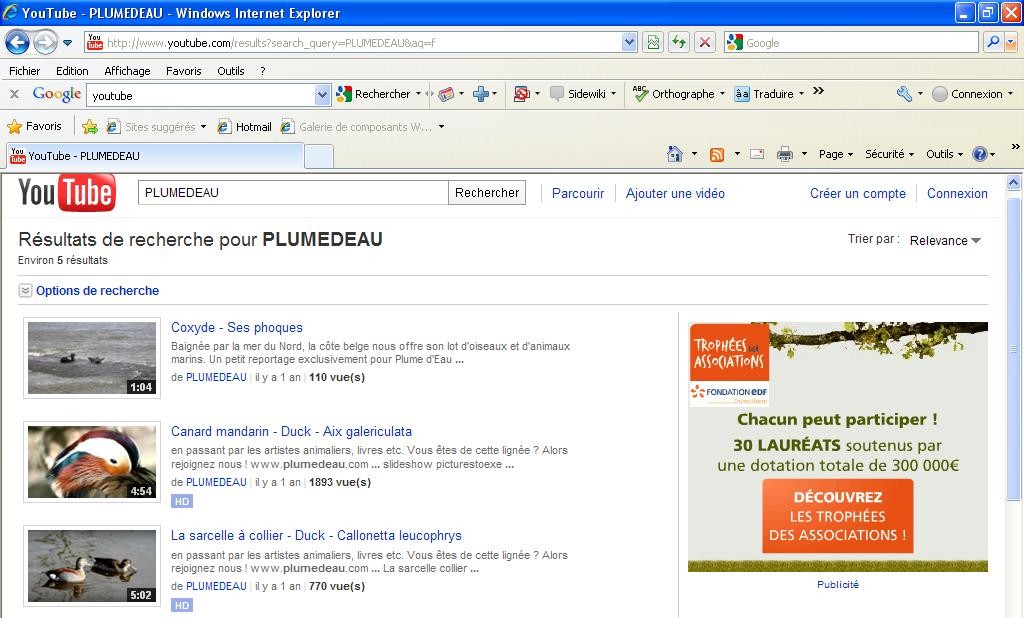Click the Google toolbar wrench settings icon

point(904,94)
